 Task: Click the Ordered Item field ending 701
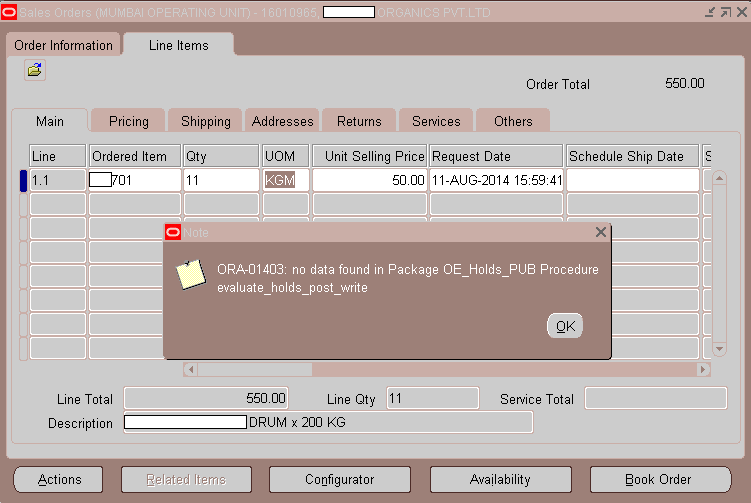pos(135,180)
